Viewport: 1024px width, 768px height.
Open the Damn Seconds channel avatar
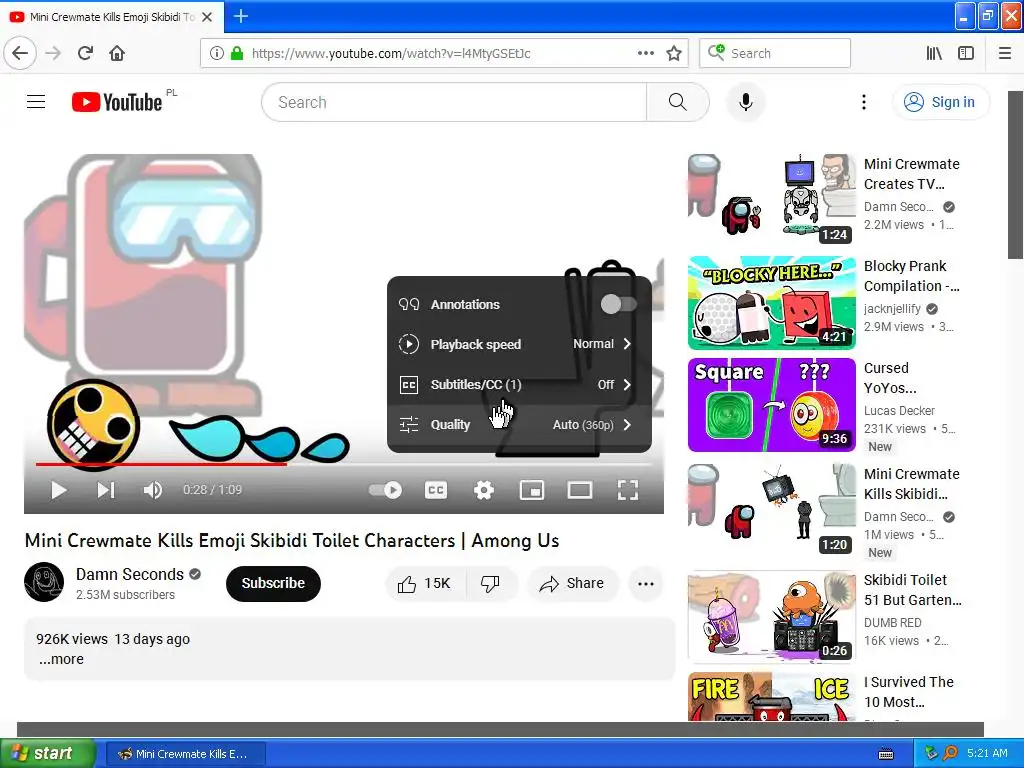(44, 582)
